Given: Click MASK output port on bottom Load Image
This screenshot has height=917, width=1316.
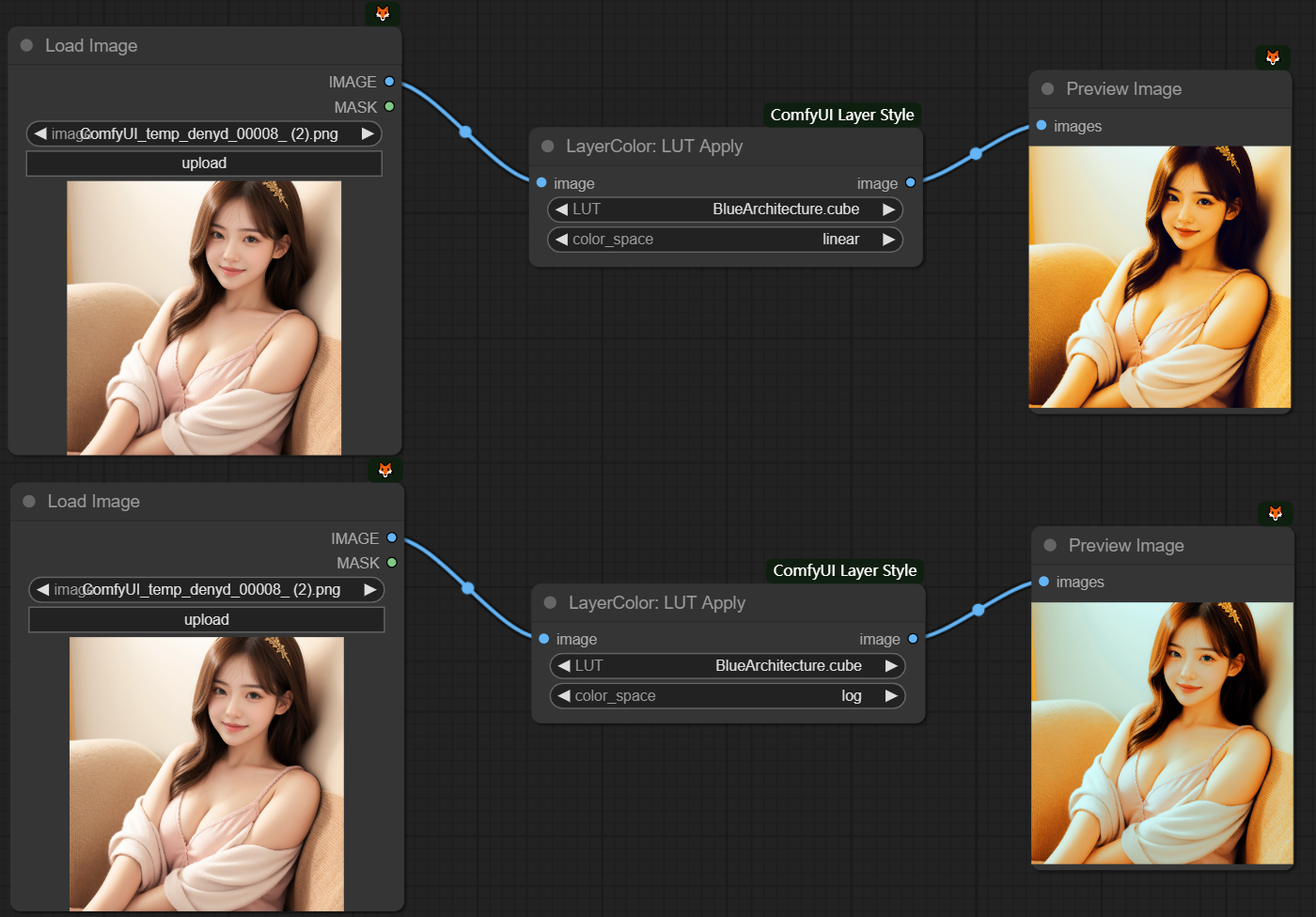Looking at the screenshot, I should pyautogui.click(x=392, y=563).
